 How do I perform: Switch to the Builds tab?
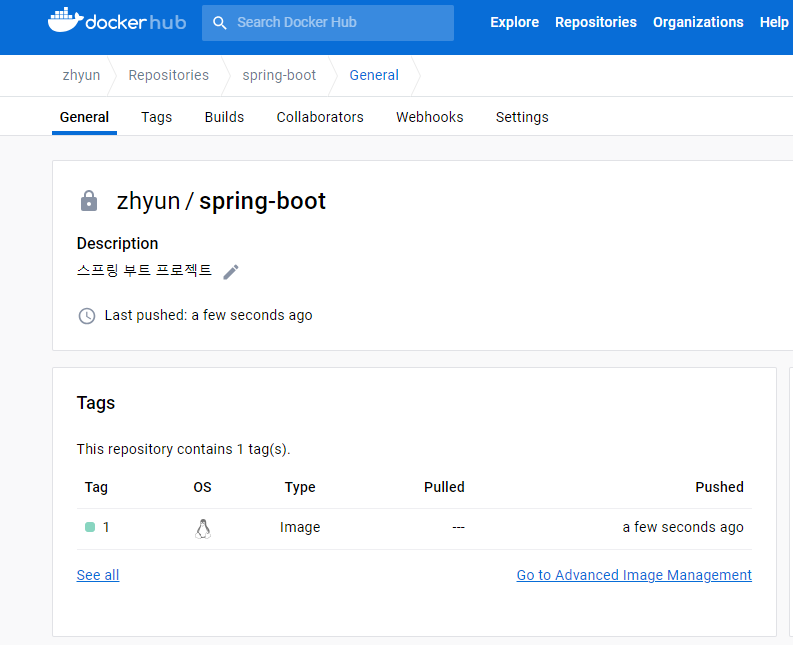coord(225,117)
